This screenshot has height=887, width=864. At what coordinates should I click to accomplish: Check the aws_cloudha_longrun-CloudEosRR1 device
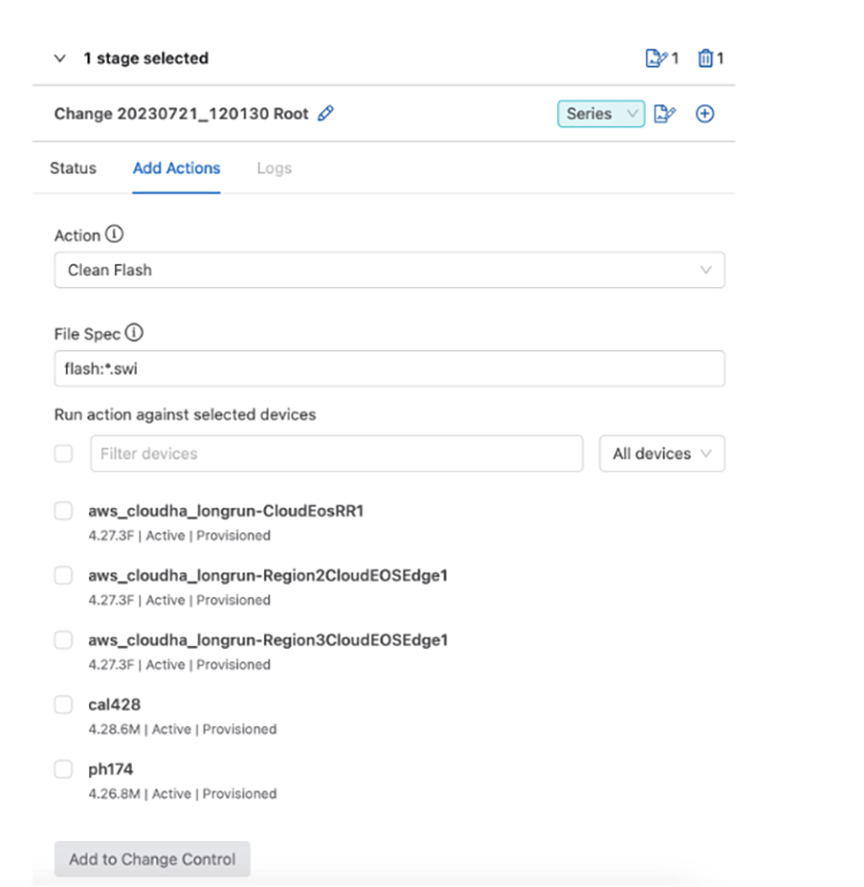[x=63, y=510]
